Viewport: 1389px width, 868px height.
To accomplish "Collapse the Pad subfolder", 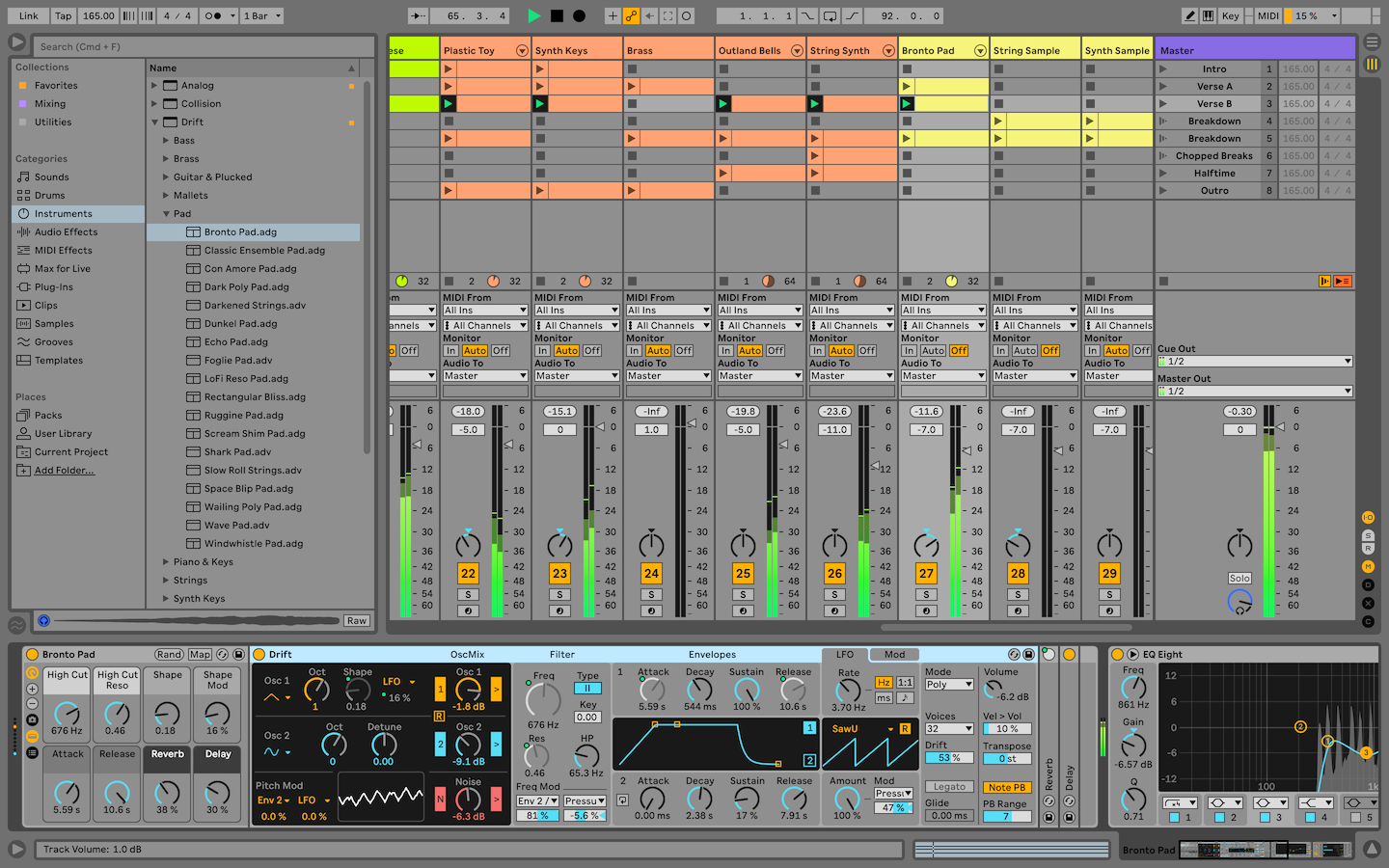I will pyautogui.click(x=166, y=213).
